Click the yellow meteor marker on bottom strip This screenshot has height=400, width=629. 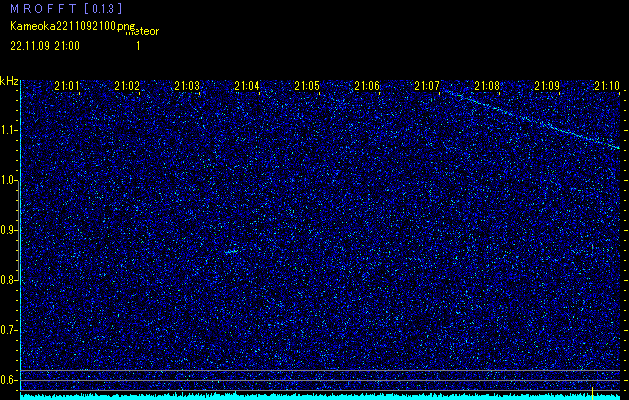tap(592, 392)
